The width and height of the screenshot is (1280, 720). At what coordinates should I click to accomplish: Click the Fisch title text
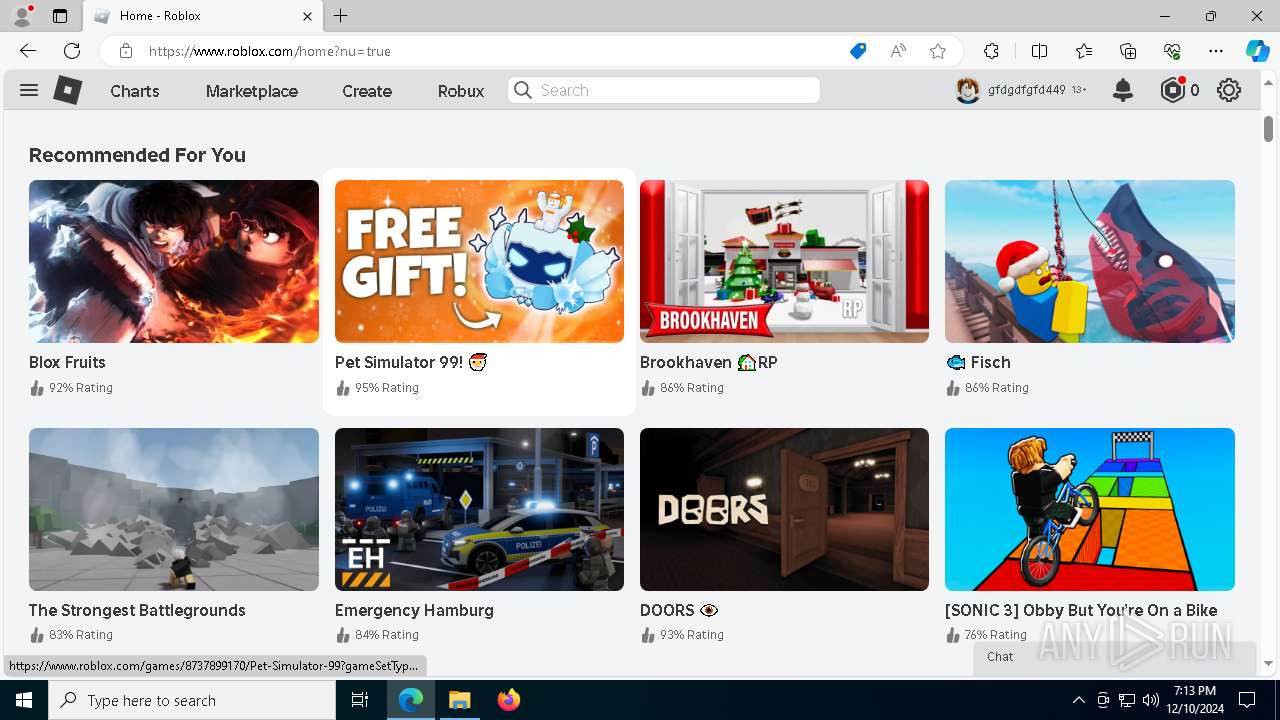[x=978, y=362]
